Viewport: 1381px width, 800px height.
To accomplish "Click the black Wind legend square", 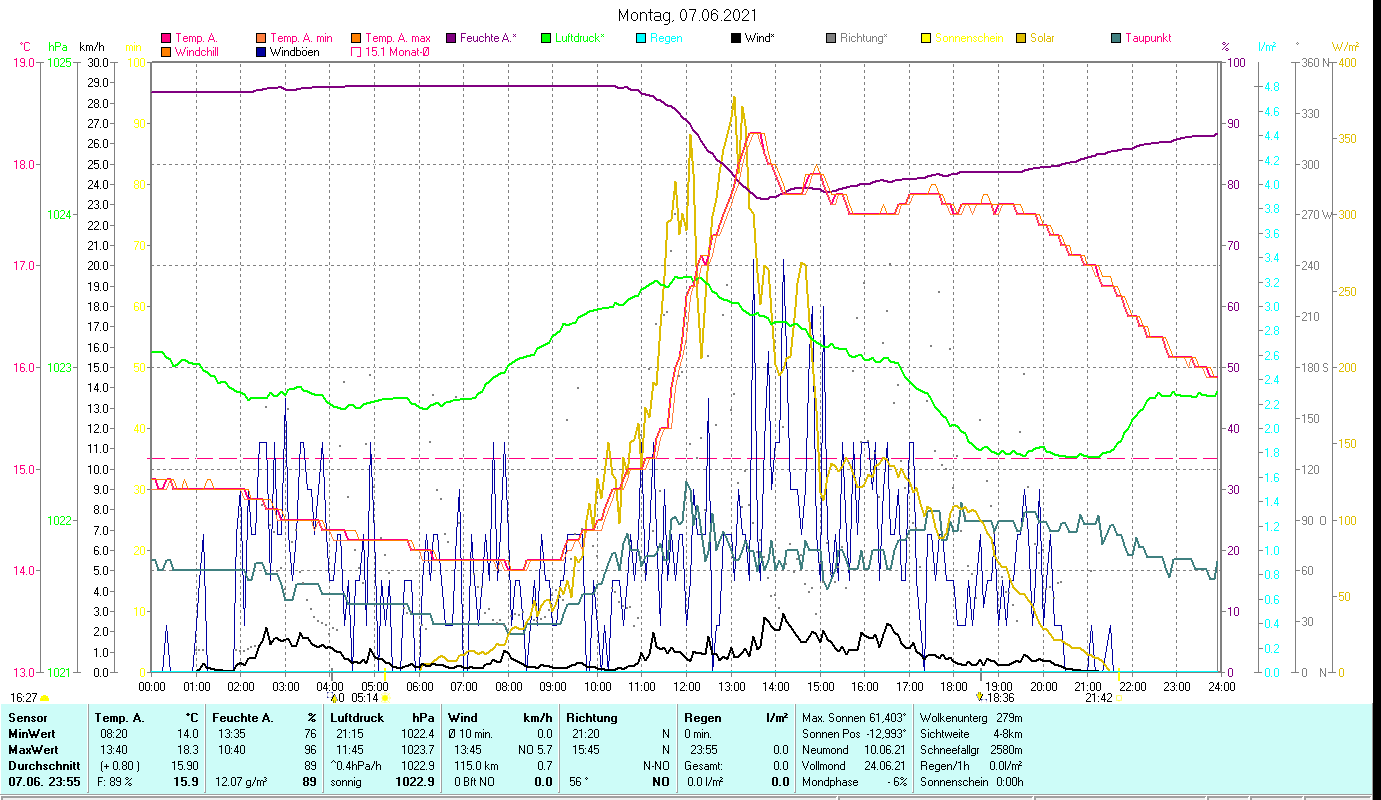I will (x=736, y=38).
